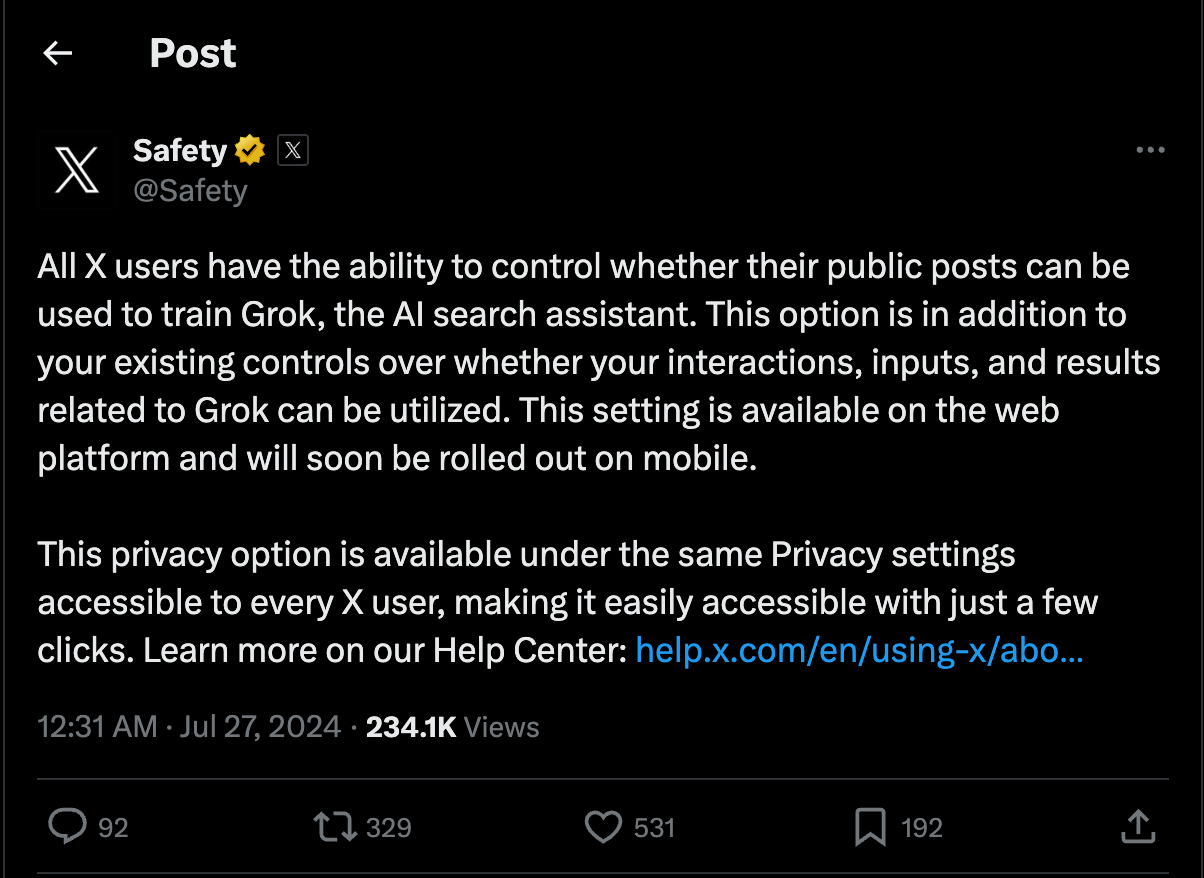Click the 92 replies count
This screenshot has height=878, width=1204.
(x=113, y=828)
